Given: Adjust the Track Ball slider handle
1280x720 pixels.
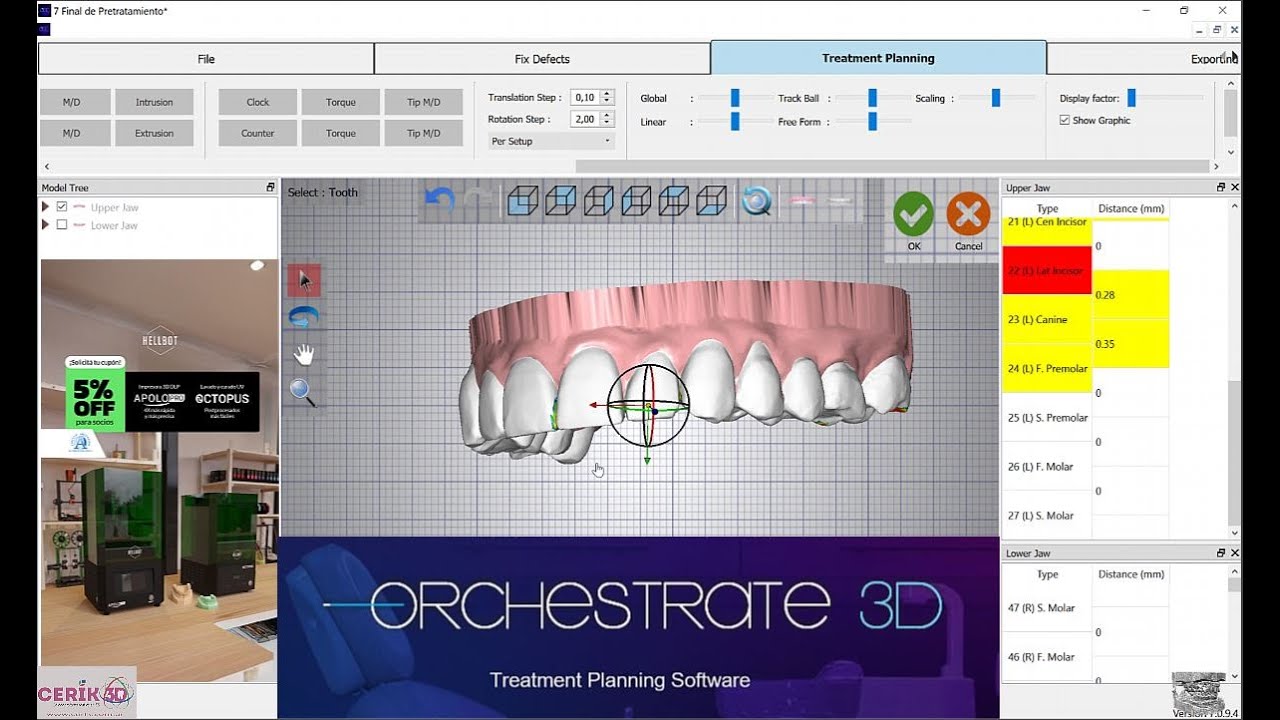Looking at the screenshot, I should click(x=872, y=97).
